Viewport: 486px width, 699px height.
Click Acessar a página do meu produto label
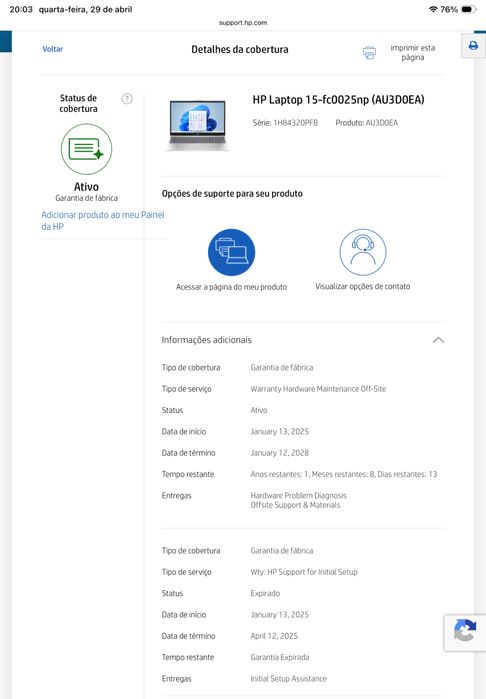231,287
